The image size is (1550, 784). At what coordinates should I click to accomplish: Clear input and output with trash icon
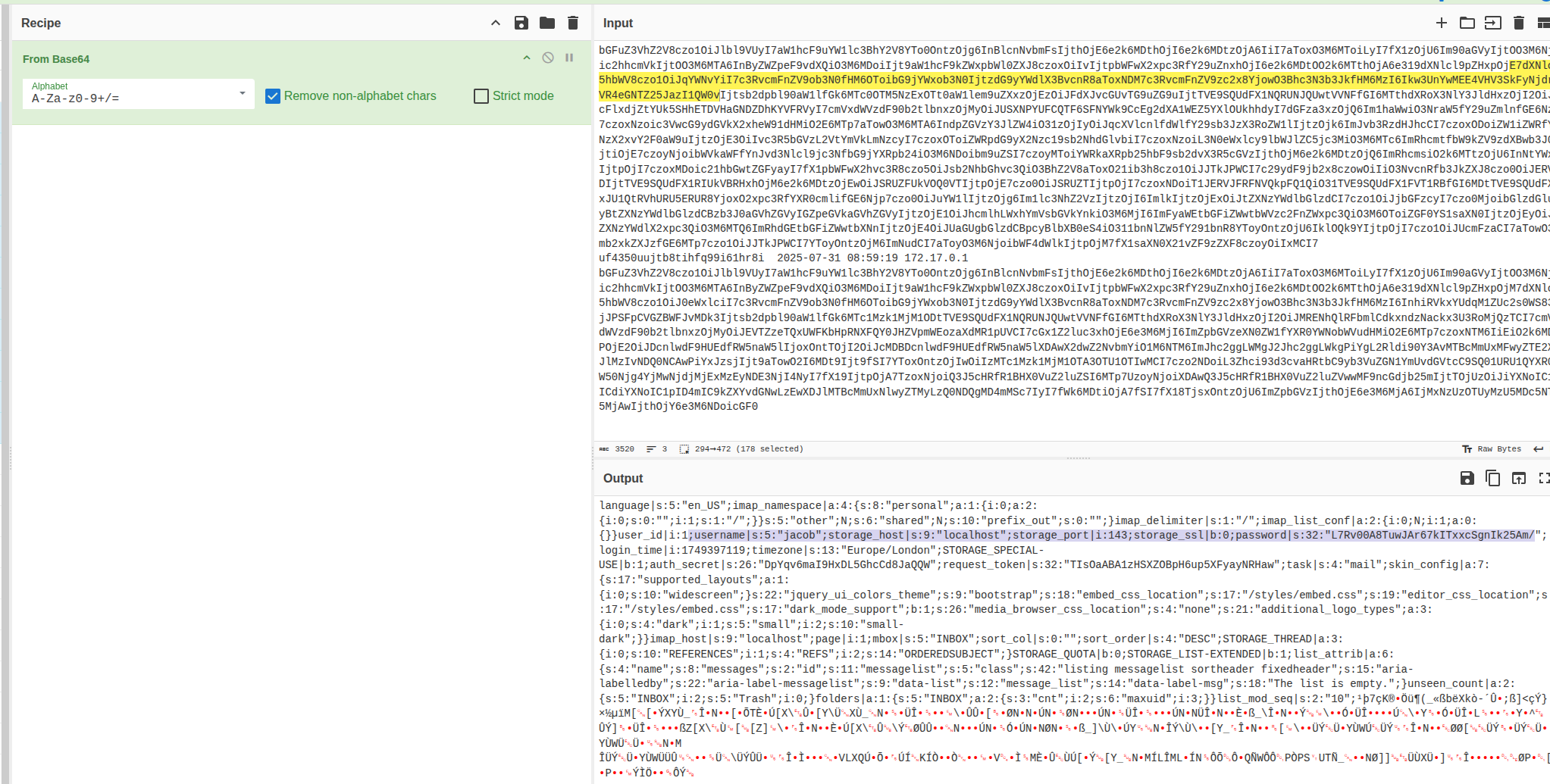pos(1519,23)
